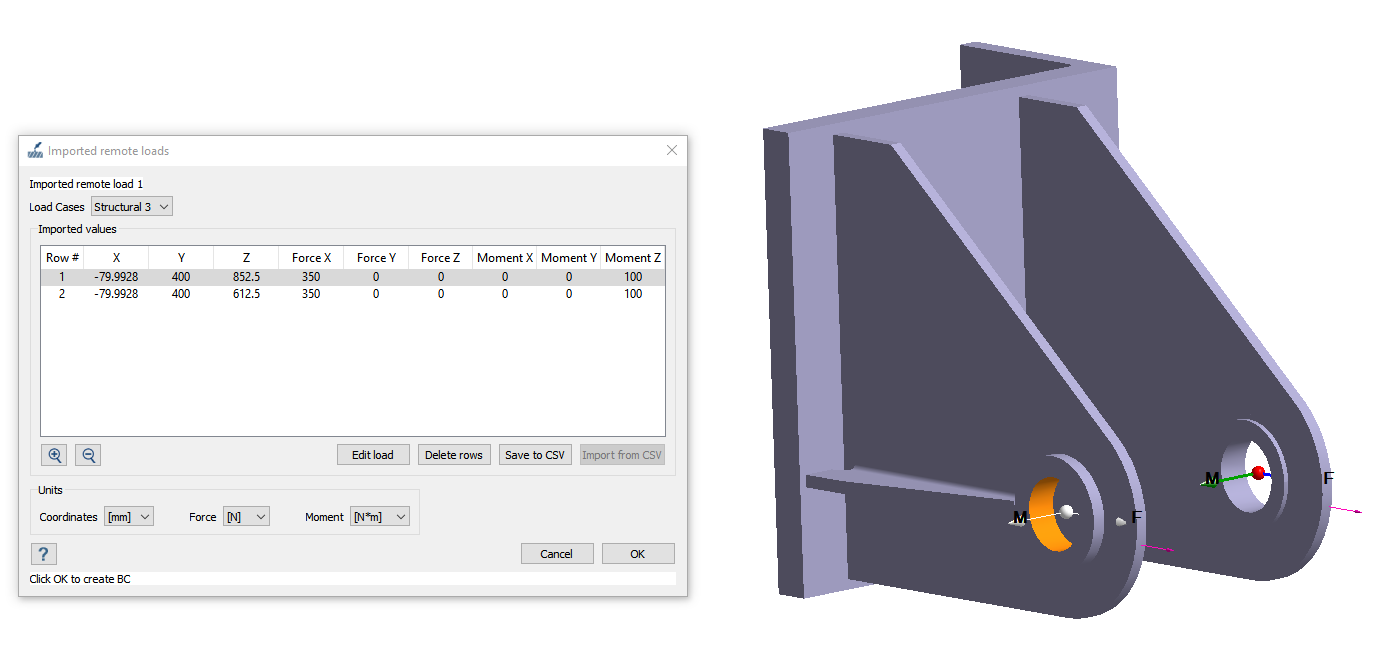The height and width of the screenshot is (648, 1400).
Task: Expand the Moment units dropdown
Action: click(x=380, y=517)
